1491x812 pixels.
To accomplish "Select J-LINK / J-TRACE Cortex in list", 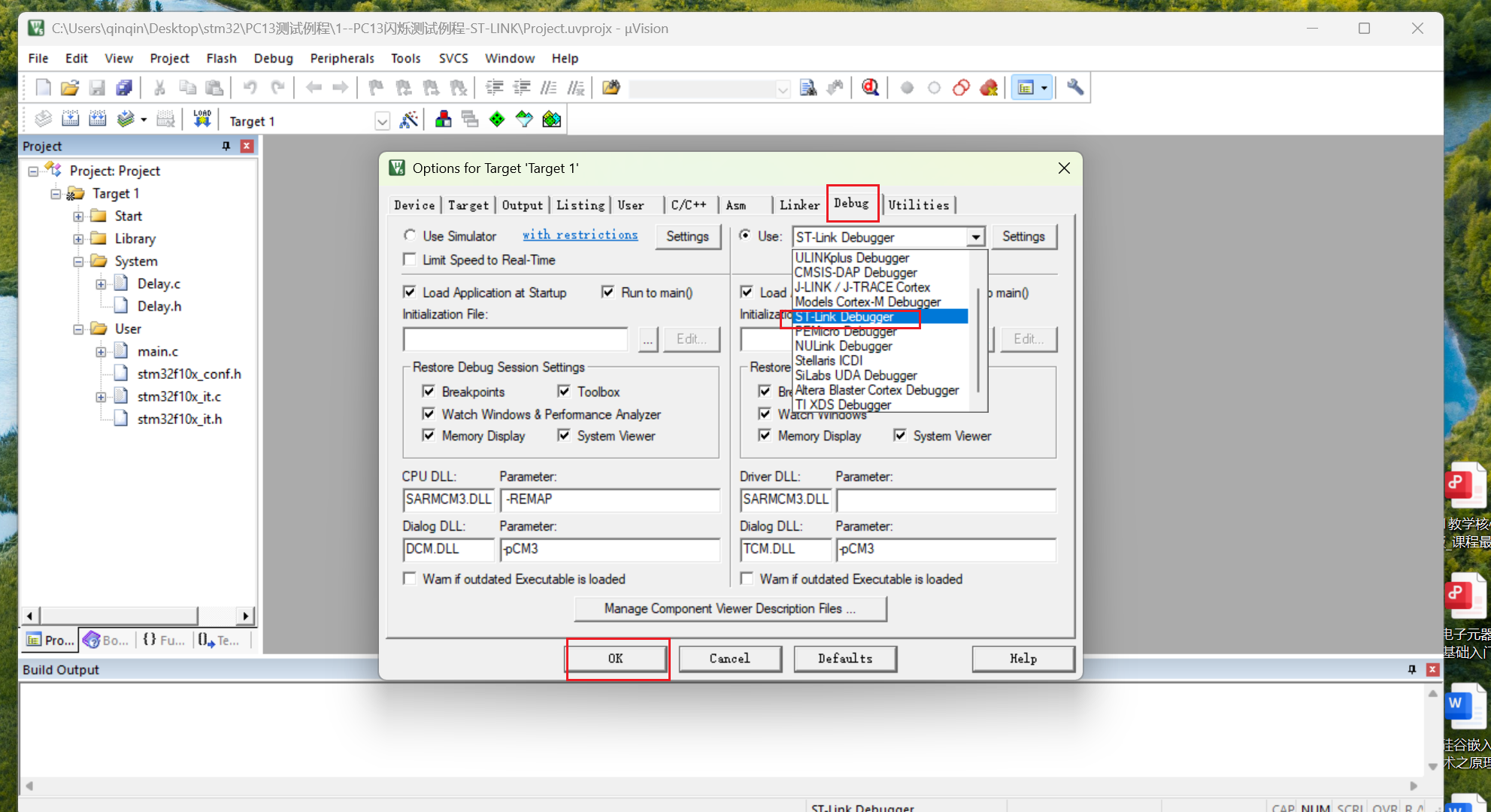I will (x=862, y=287).
